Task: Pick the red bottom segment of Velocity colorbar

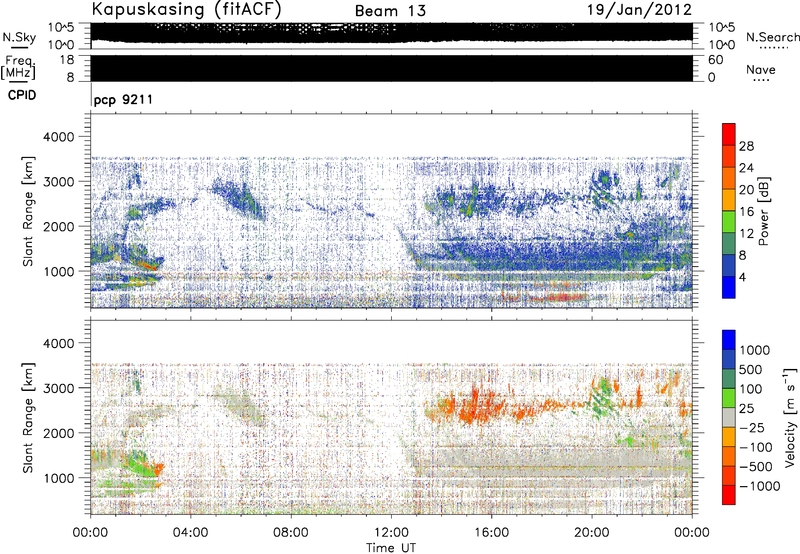Action: click(x=729, y=495)
